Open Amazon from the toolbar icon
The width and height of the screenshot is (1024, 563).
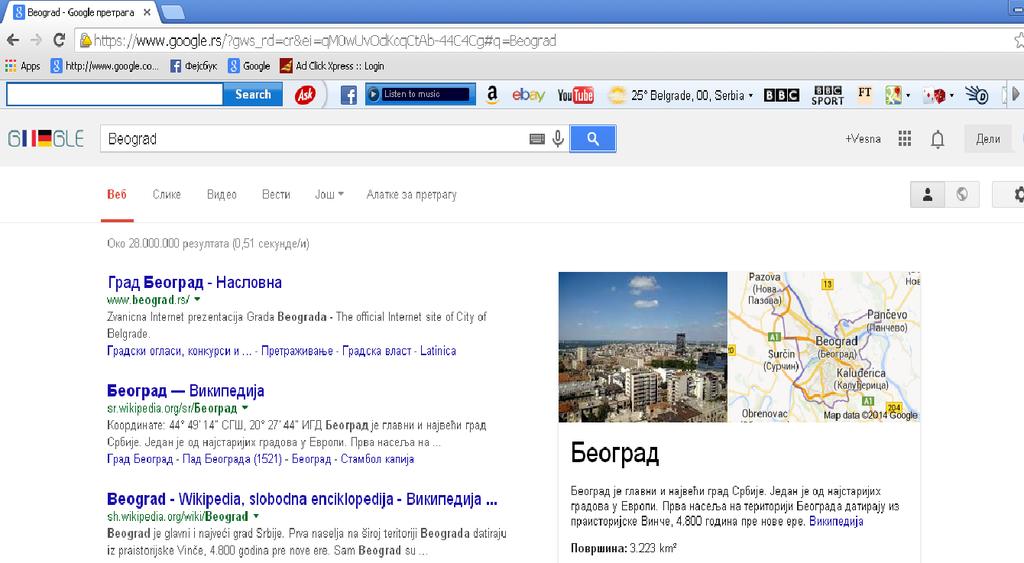tap(492, 95)
